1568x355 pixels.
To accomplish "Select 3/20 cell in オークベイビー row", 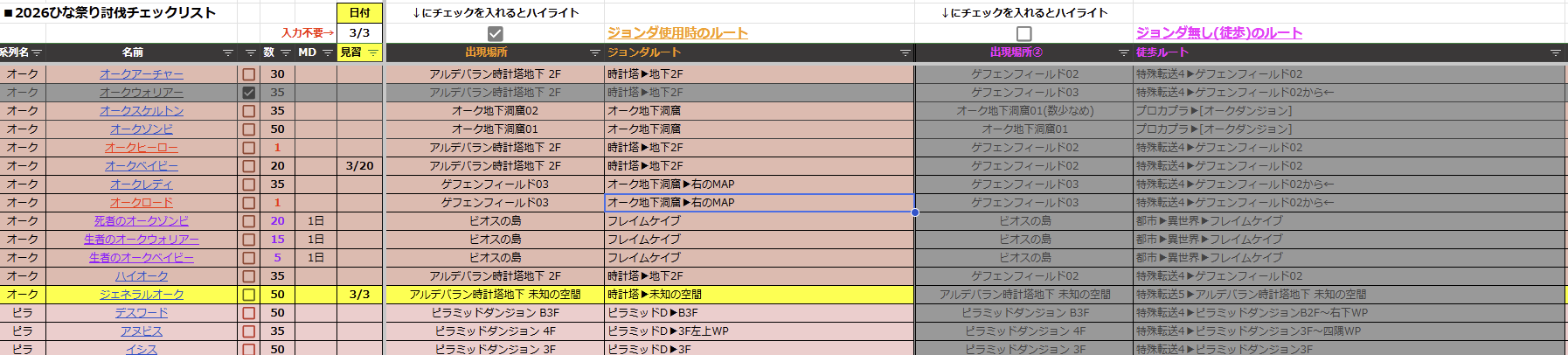I will click(x=359, y=166).
